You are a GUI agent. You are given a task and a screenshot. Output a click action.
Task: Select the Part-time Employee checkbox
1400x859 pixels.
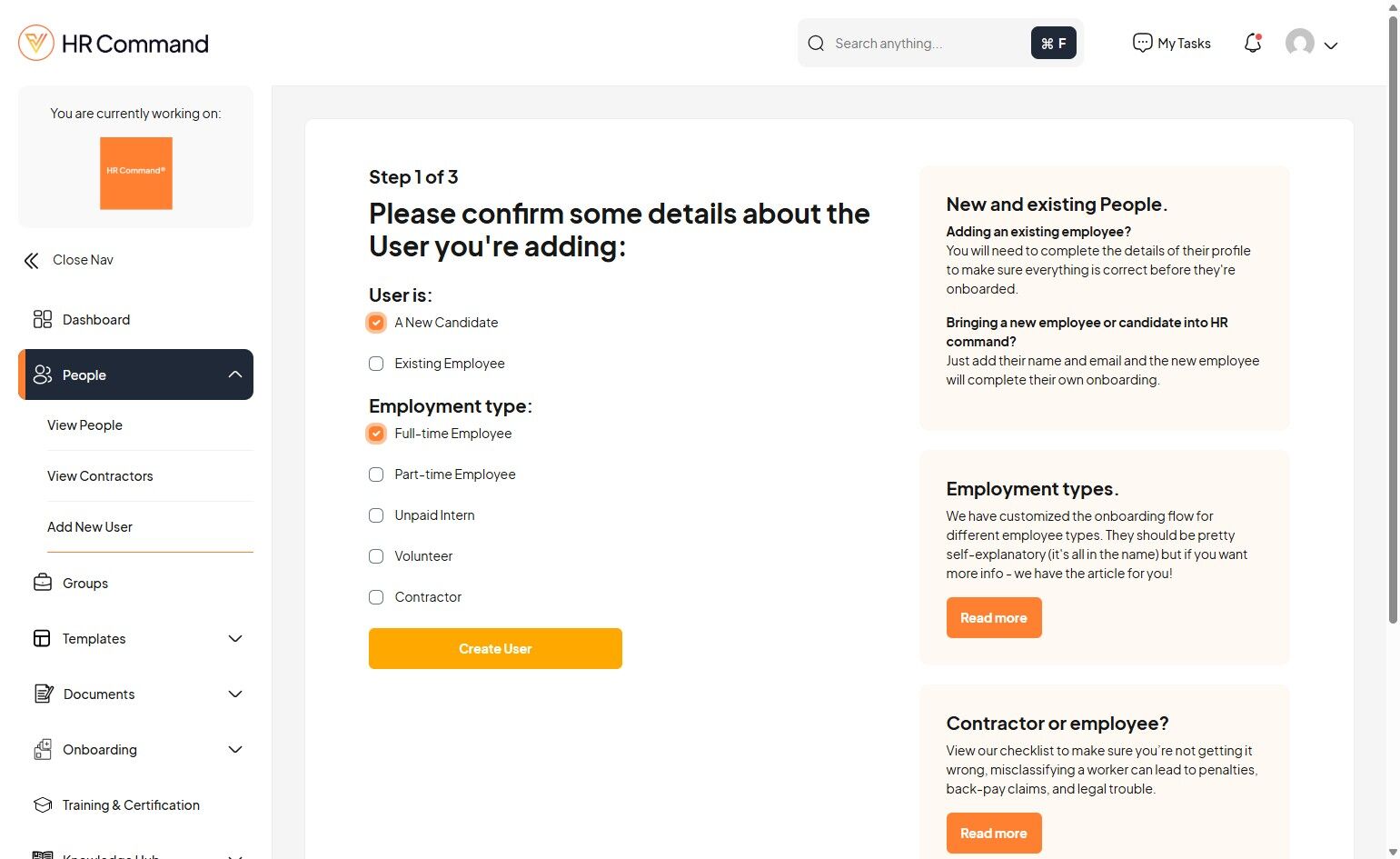pos(376,474)
